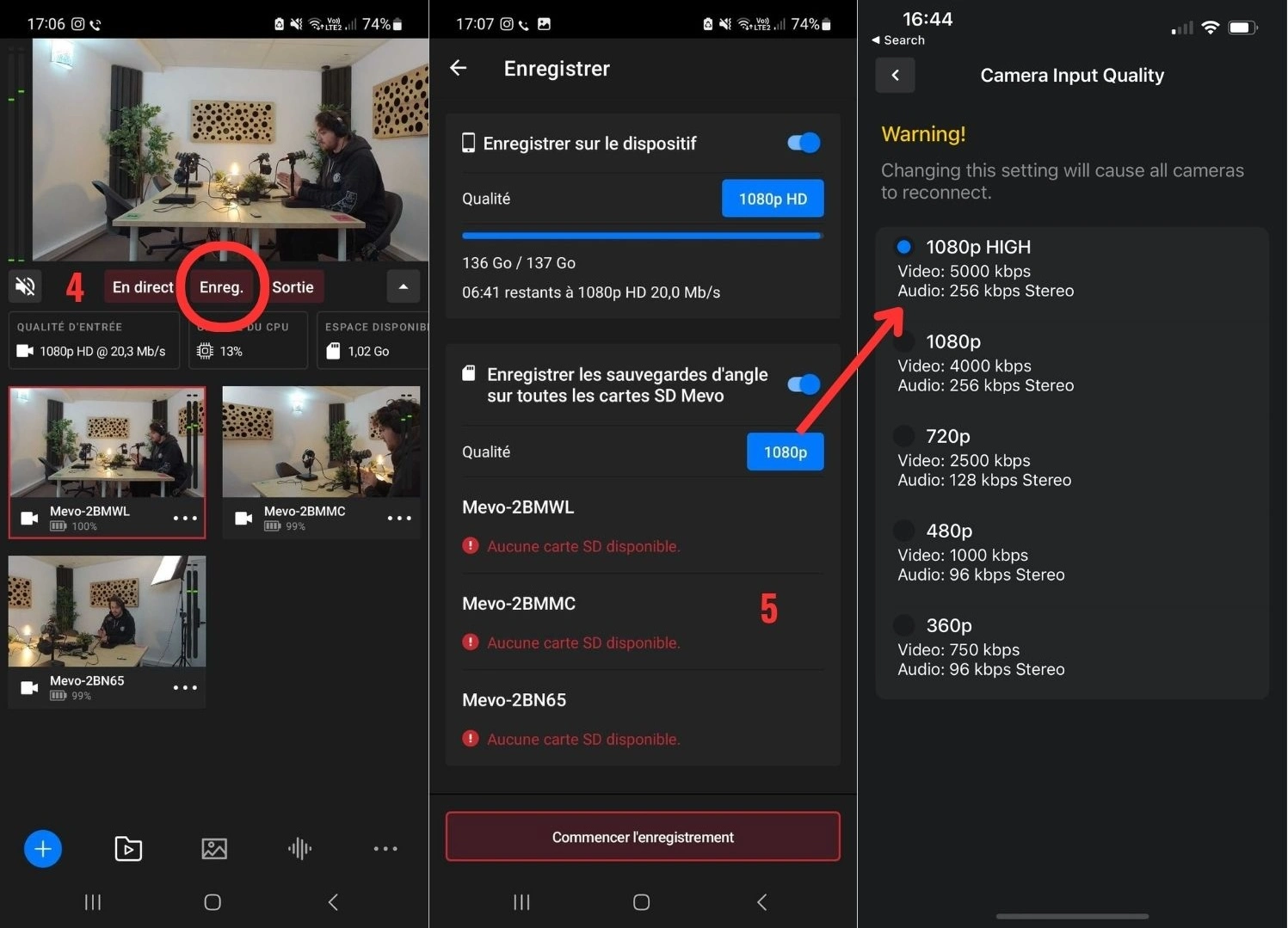Open options for Mevo-2BMWL camera
Screen dimensions: 1288x928
[x=186, y=518]
